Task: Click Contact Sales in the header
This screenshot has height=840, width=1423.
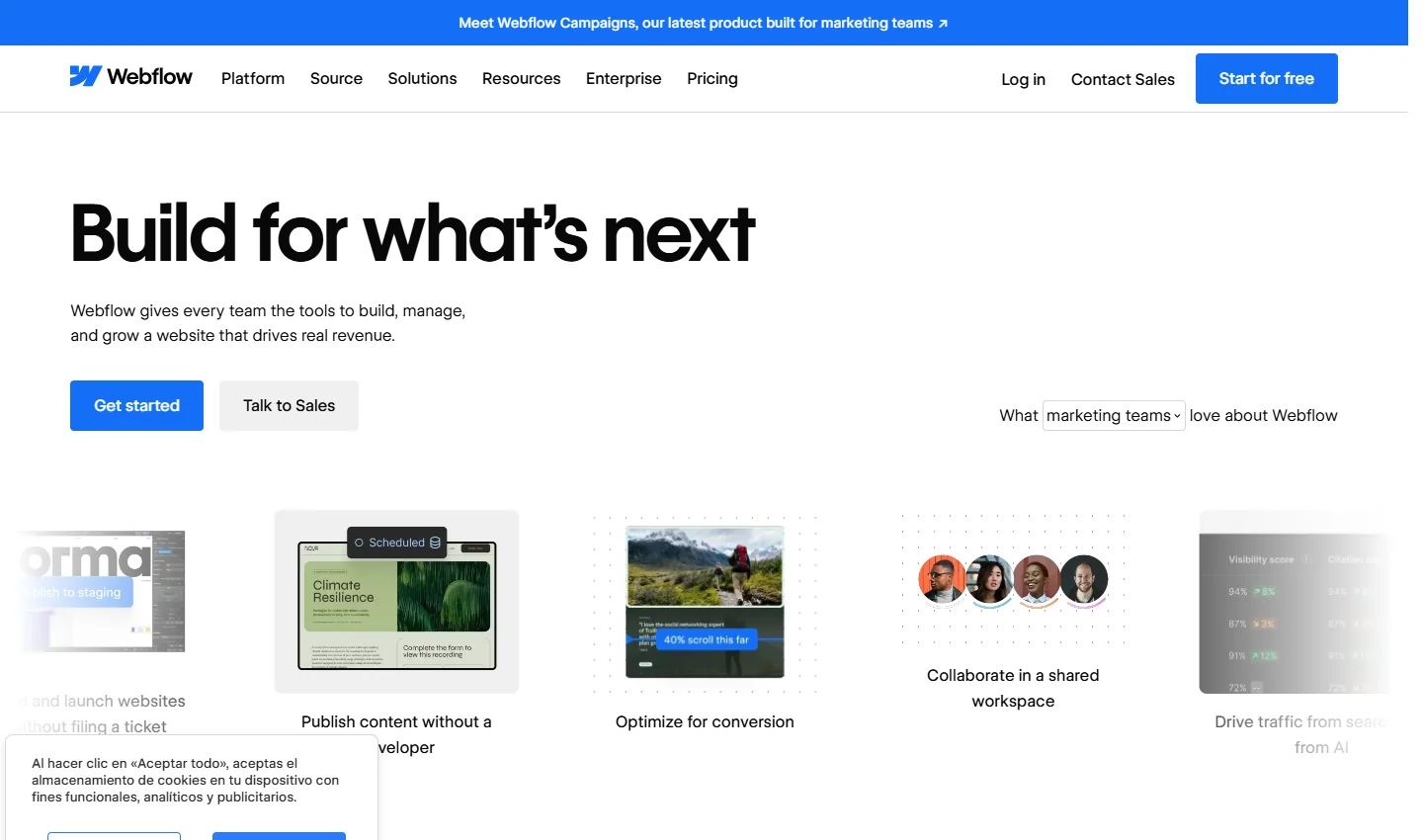Action: tap(1123, 79)
